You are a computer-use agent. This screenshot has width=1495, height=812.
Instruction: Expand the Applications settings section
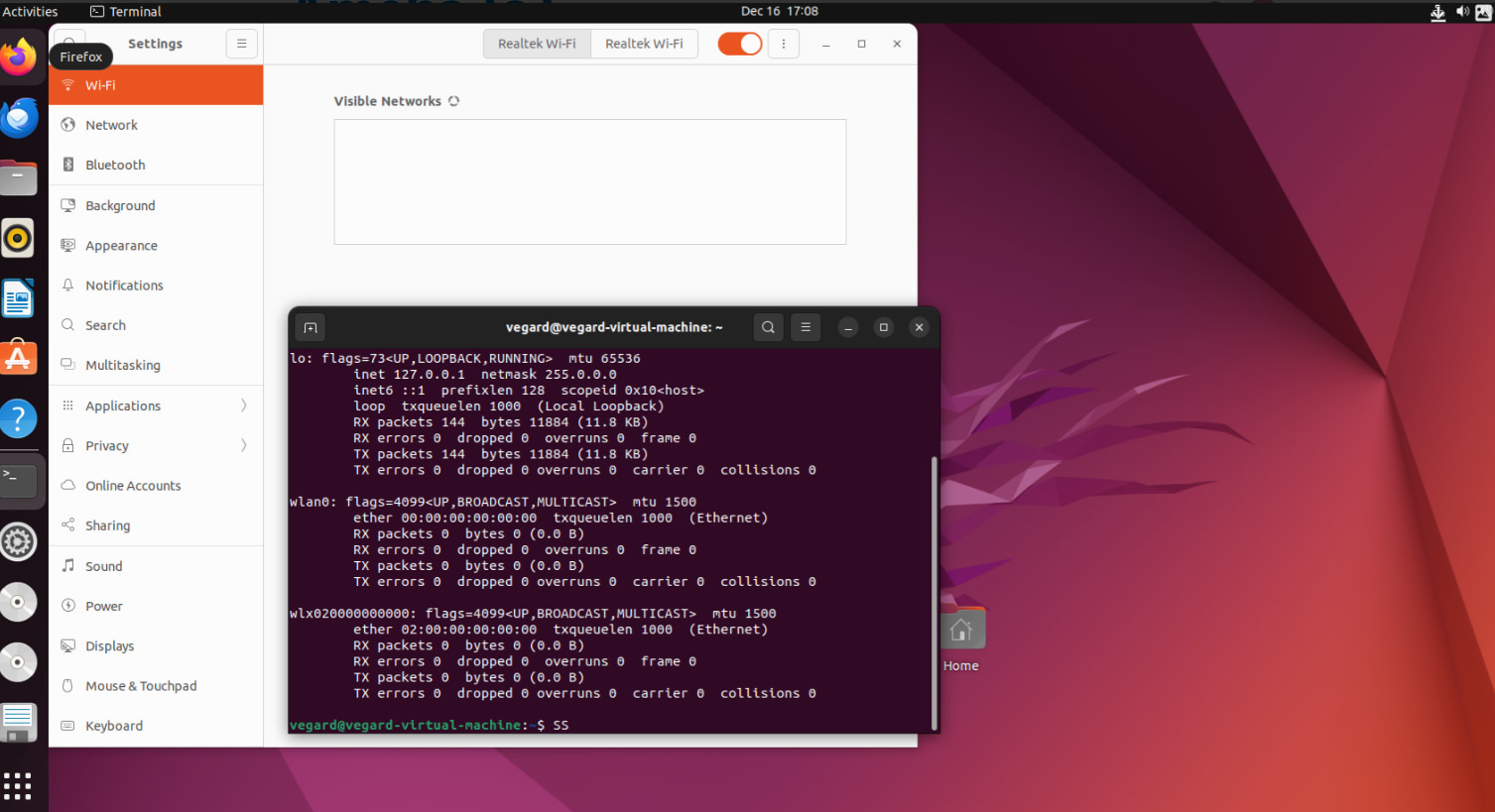pos(156,406)
